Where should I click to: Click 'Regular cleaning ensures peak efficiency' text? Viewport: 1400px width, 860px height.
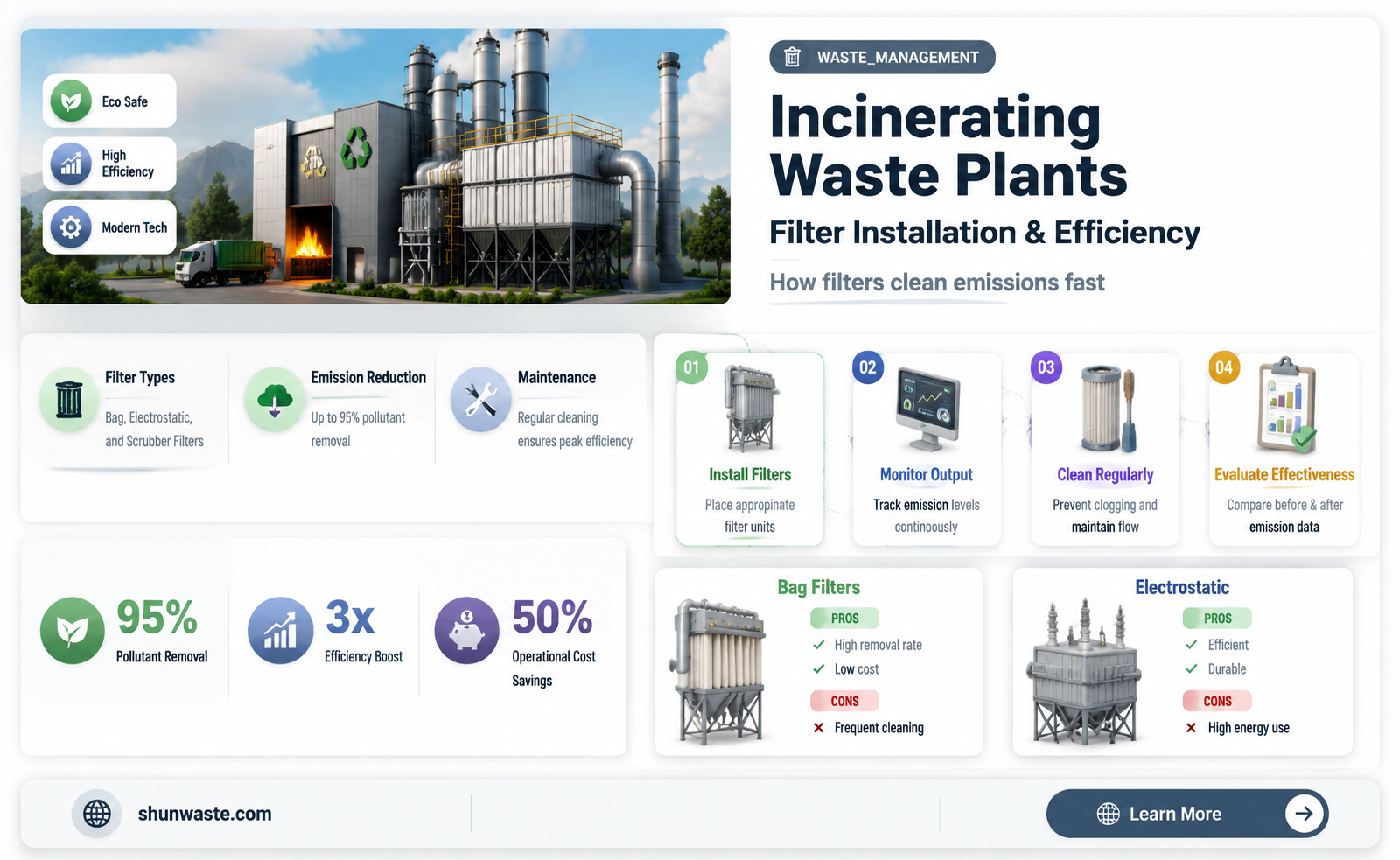click(x=575, y=430)
